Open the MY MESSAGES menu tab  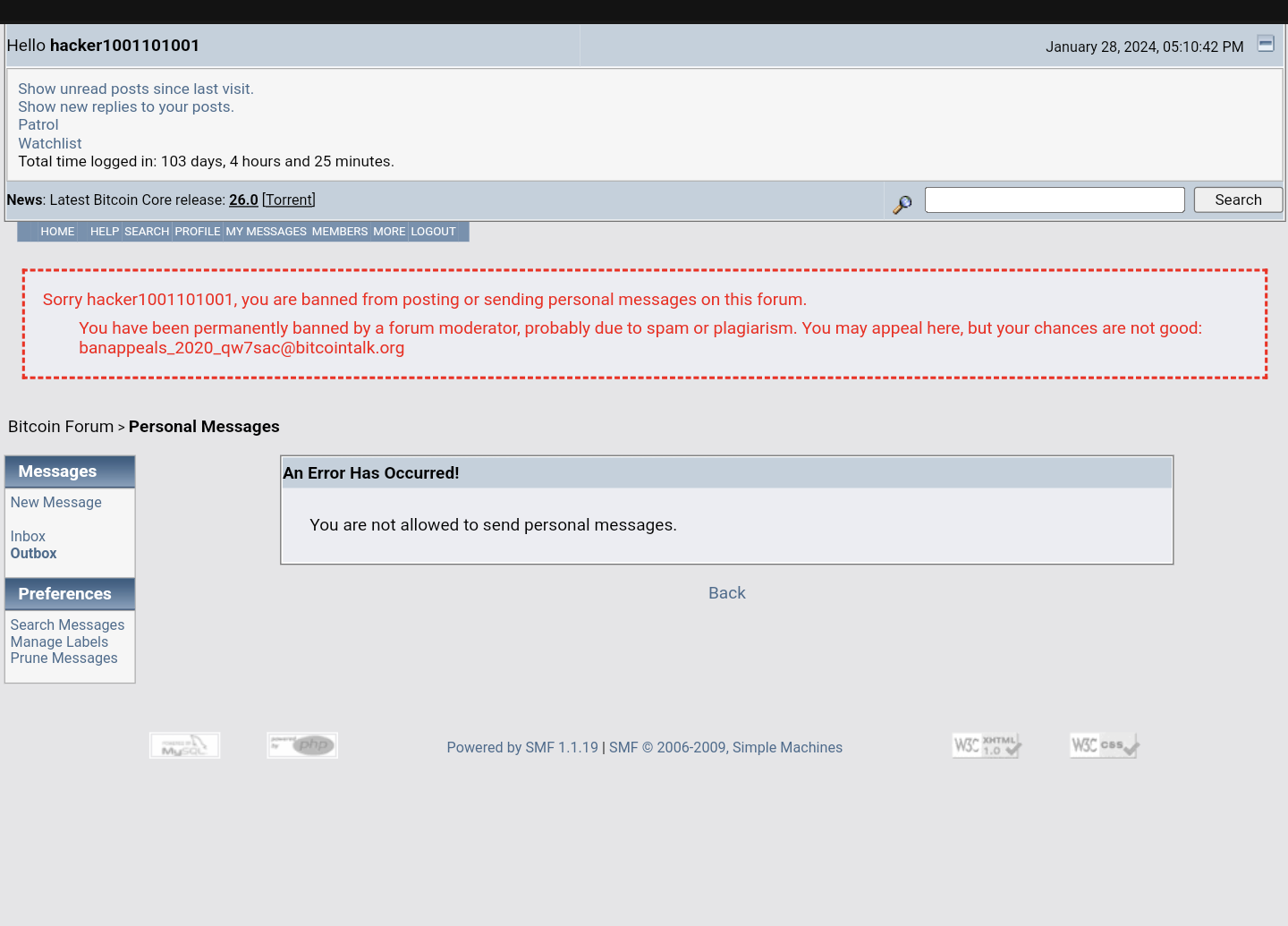pos(266,232)
